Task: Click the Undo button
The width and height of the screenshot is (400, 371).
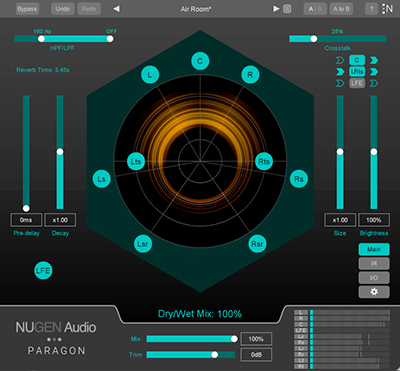Action: tap(63, 9)
